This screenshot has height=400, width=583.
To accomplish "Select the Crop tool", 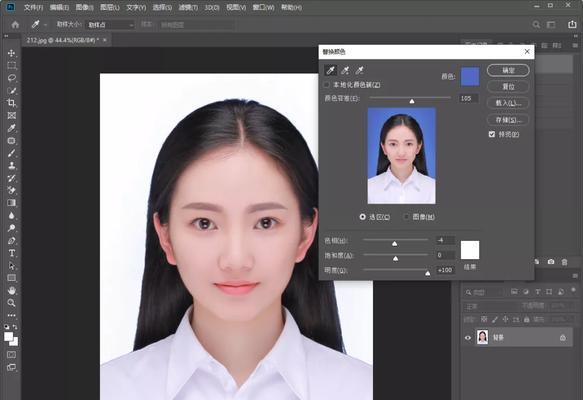I will point(12,103).
